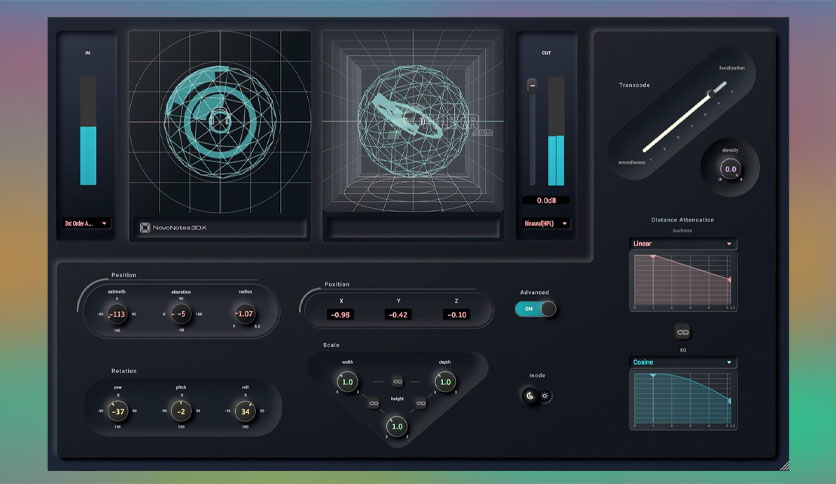Click the link icon between width and depth
The height and width of the screenshot is (484, 836).
click(x=397, y=382)
